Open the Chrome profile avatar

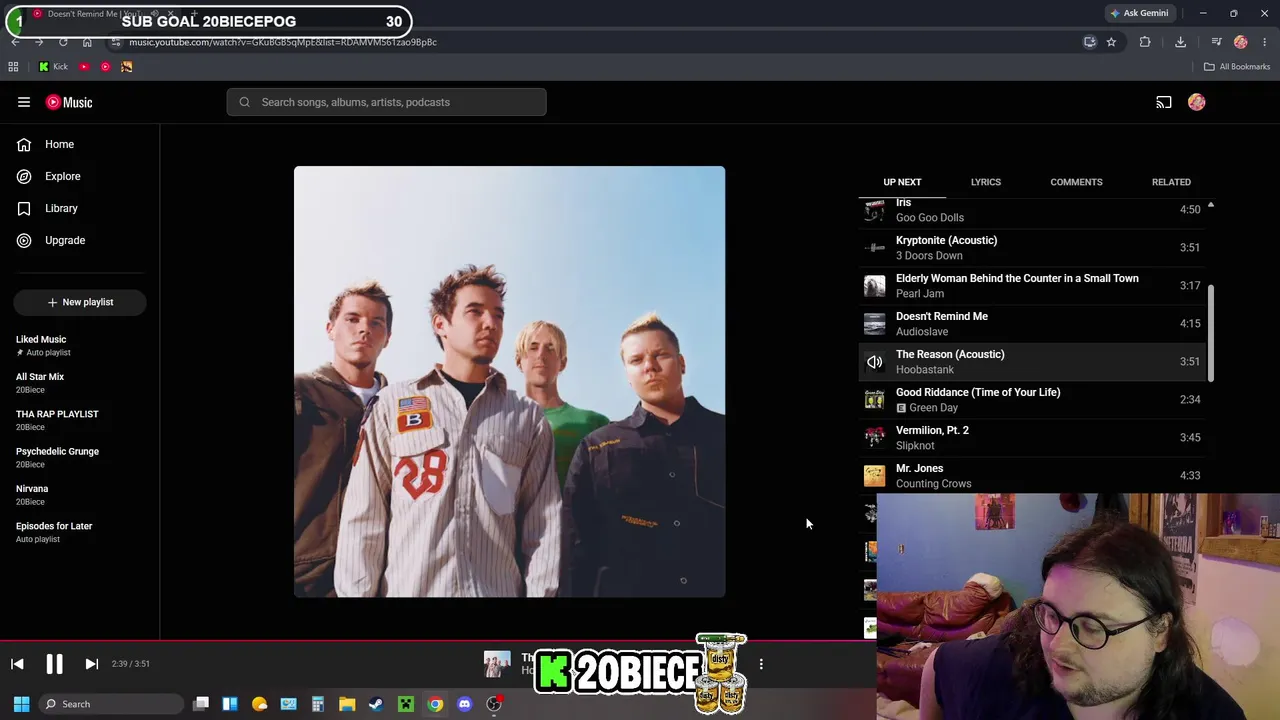coord(1241,42)
